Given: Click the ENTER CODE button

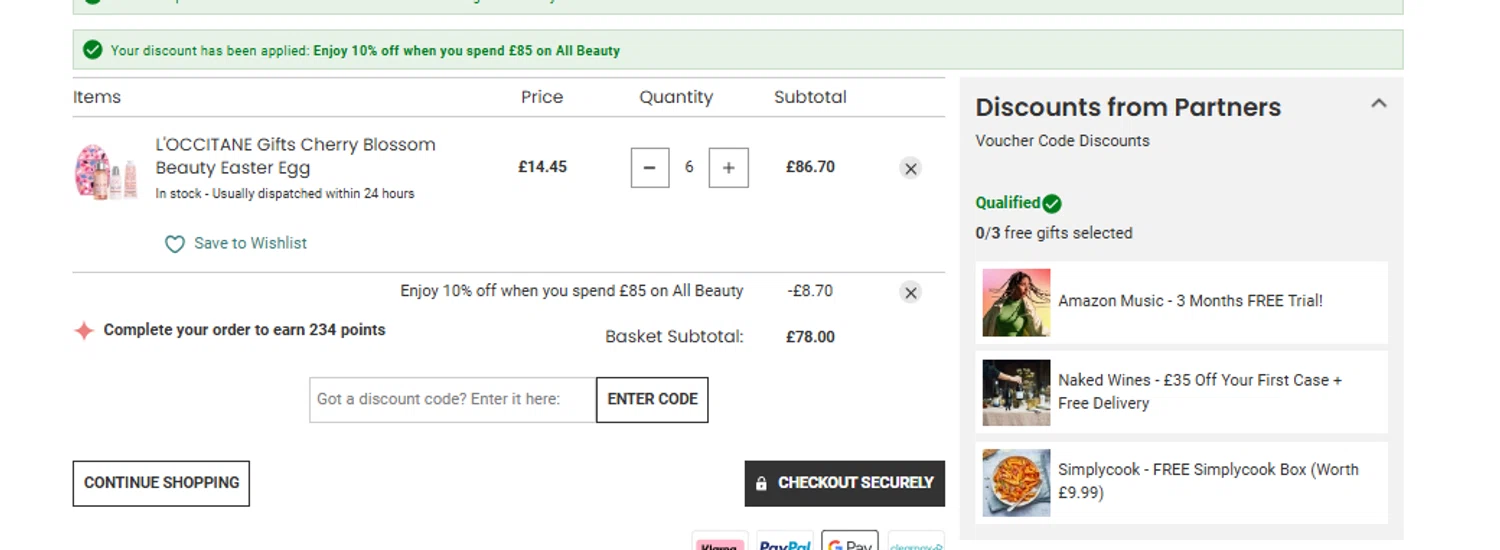Looking at the screenshot, I should 652,400.
